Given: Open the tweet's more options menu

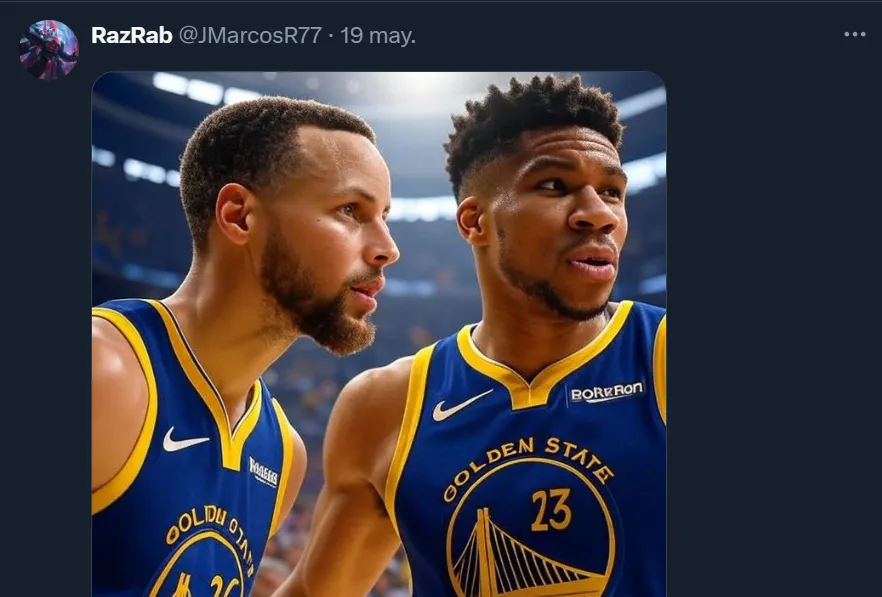Looking at the screenshot, I should click(854, 34).
